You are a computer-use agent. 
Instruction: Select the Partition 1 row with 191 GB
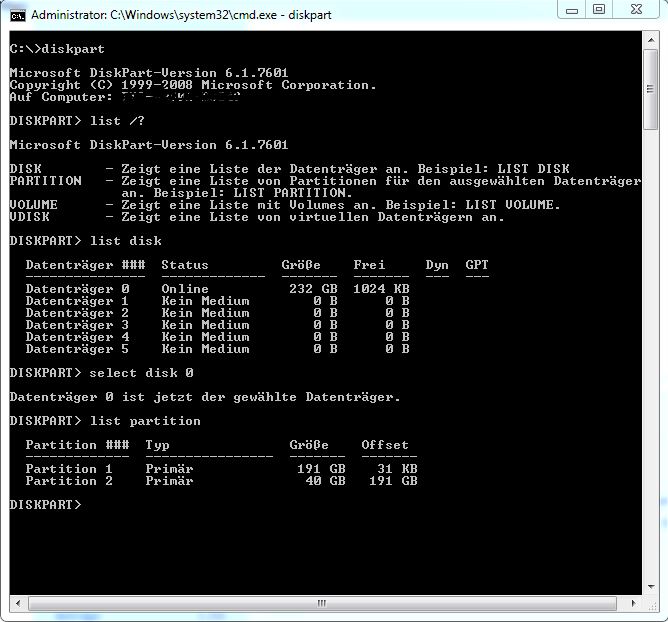point(221,469)
